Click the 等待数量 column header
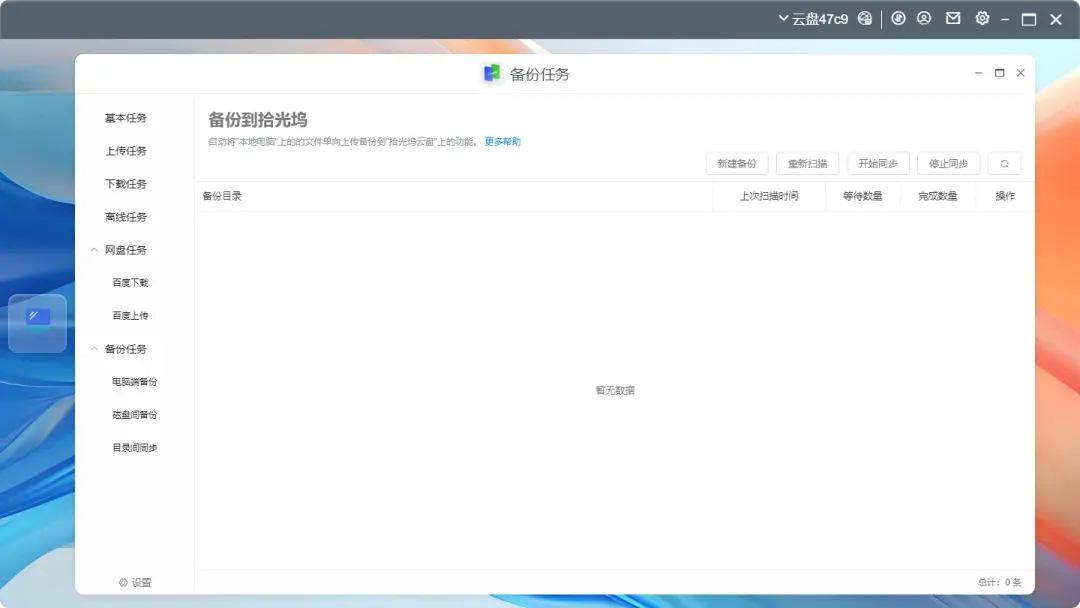 [x=862, y=196]
